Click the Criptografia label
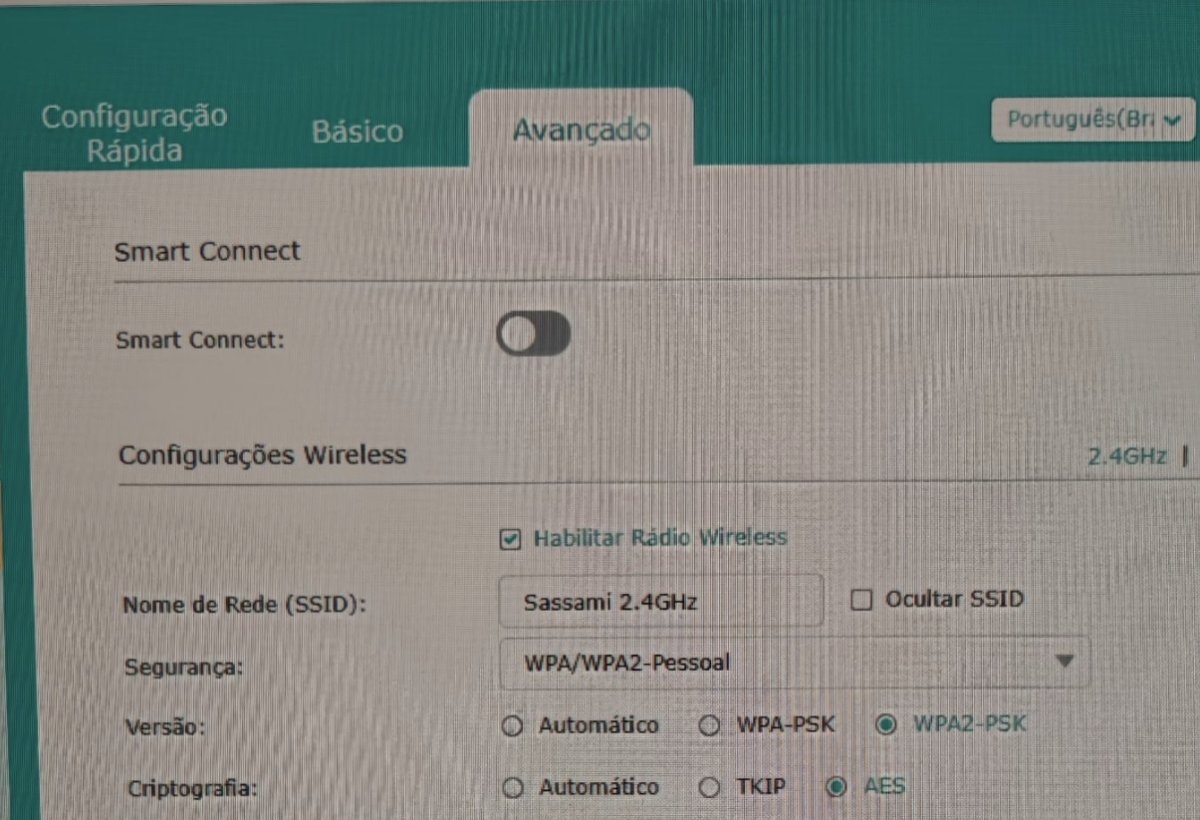Screen dimensions: 1200x820 coord(192,788)
